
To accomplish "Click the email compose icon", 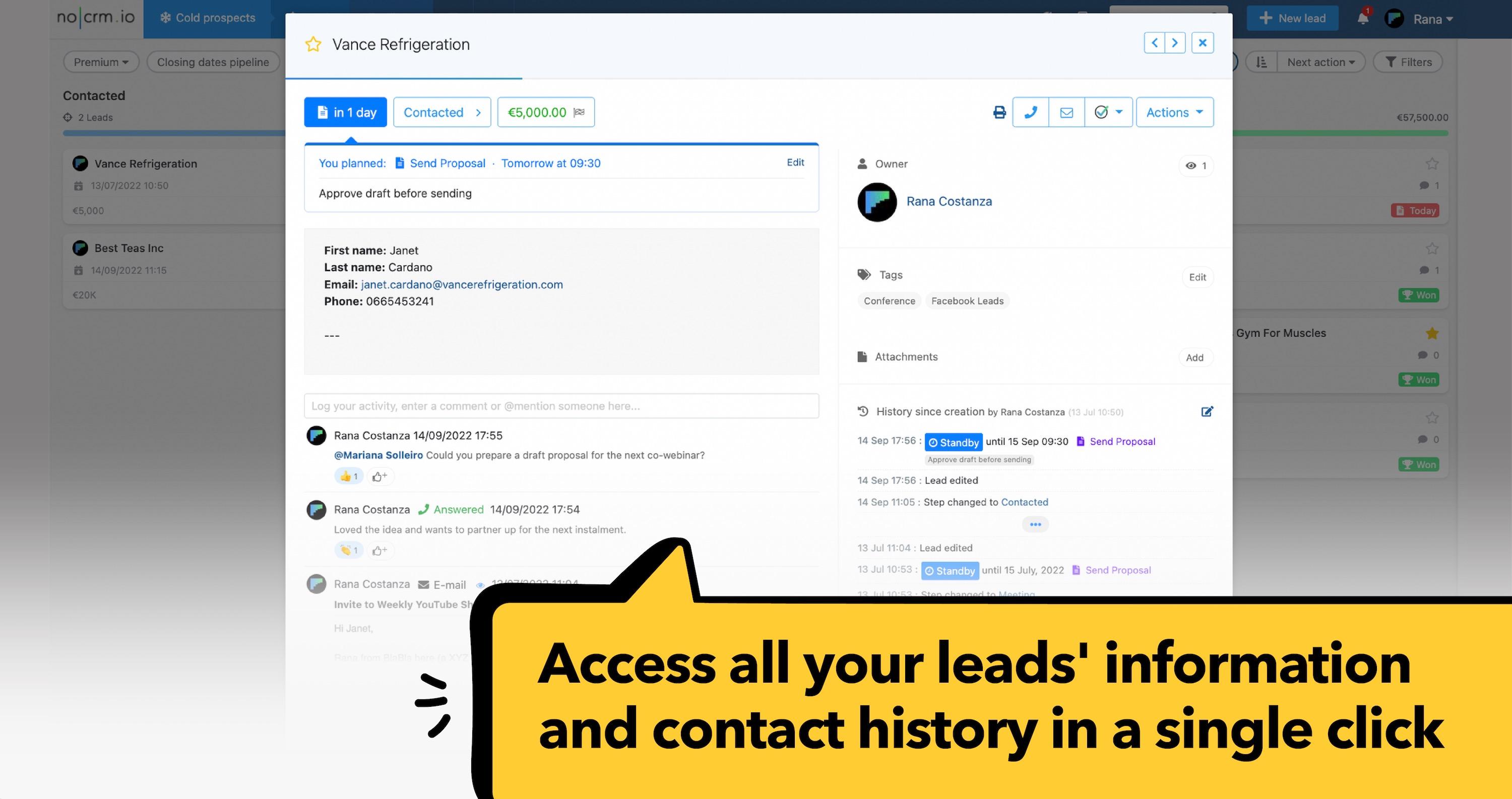I will click(x=1066, y=112).
